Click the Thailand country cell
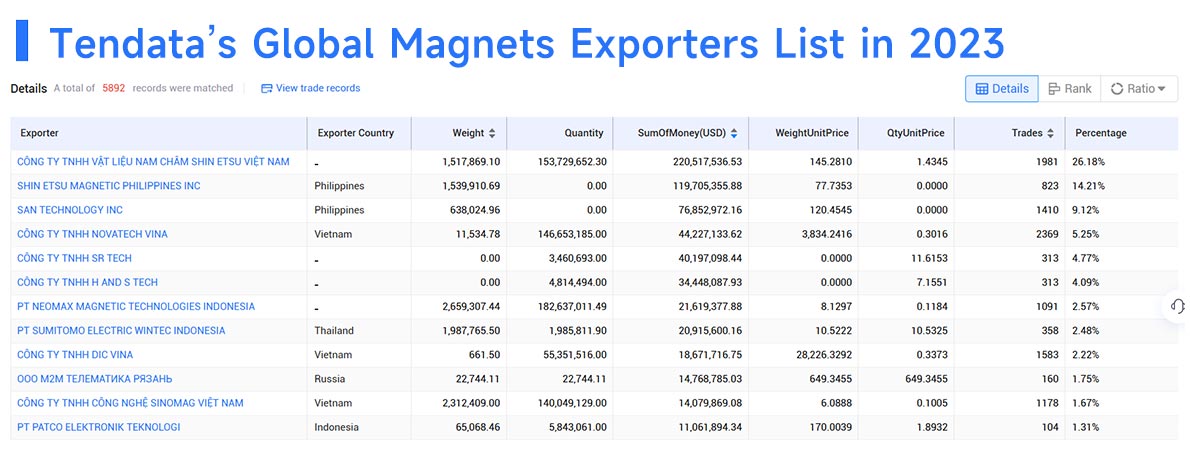This screenshot has width=1190, height=449. coord(334,331)
